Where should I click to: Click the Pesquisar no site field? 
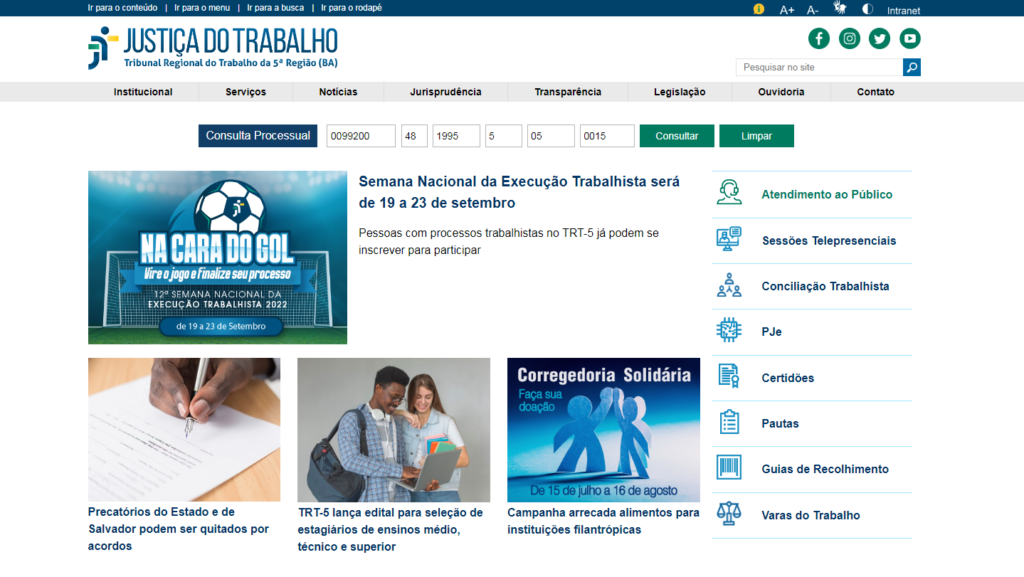coord(819,67)
